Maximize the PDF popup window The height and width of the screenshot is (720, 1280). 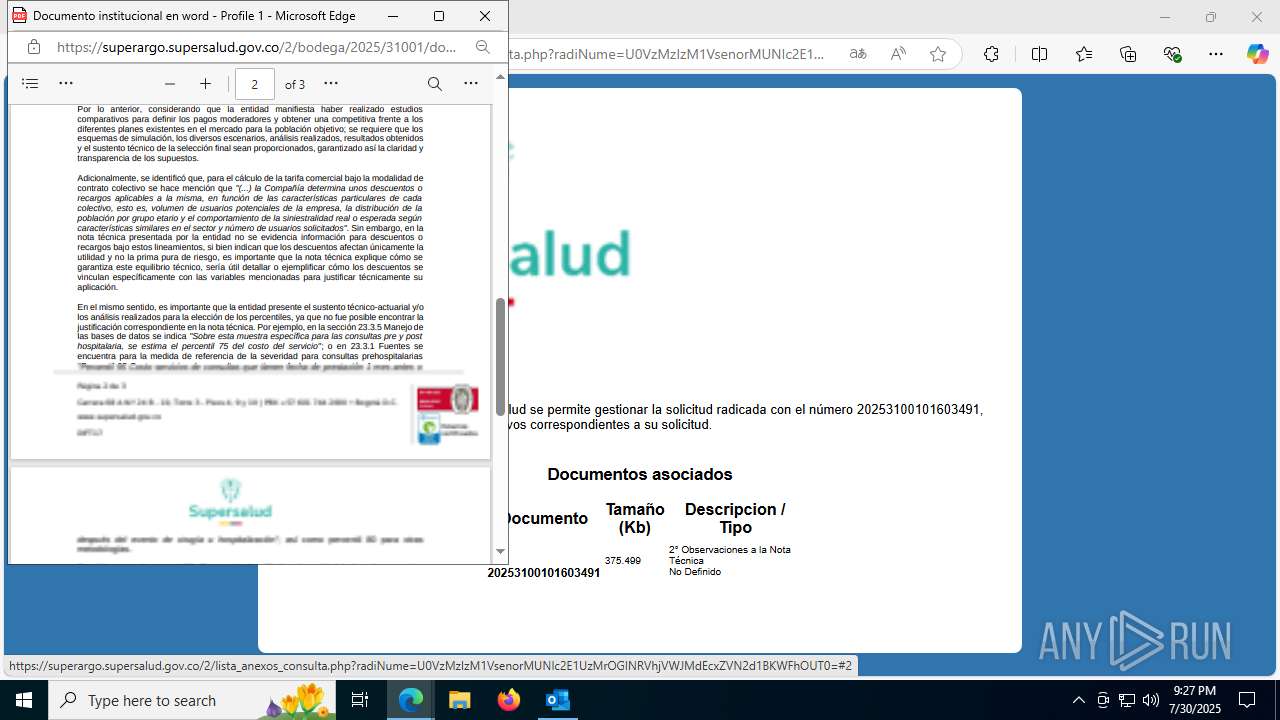click(439, 16)
